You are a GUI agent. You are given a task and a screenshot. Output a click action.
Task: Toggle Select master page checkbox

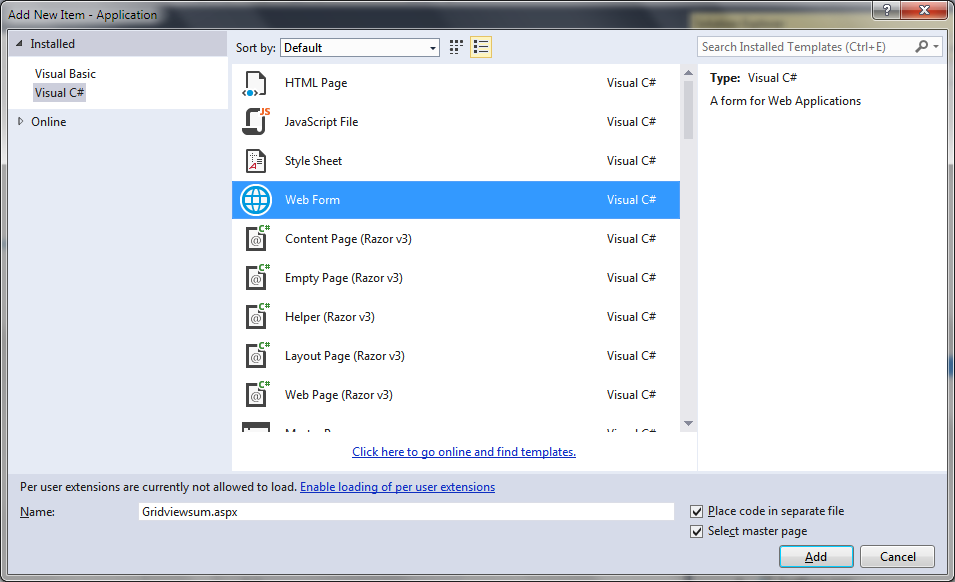tap(696, 531)
